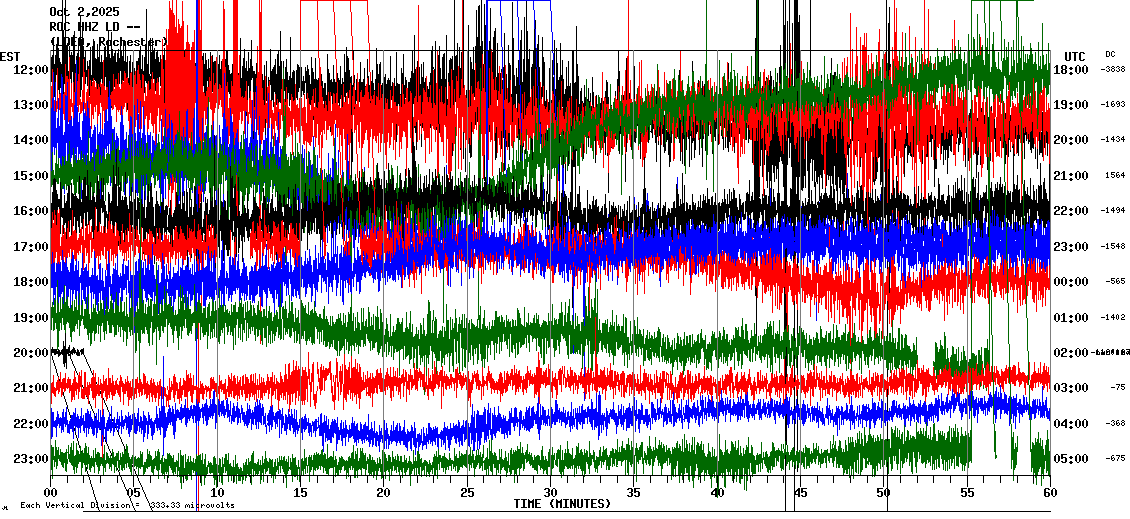Click the 15 minute axis tick label

click(300, 493)
